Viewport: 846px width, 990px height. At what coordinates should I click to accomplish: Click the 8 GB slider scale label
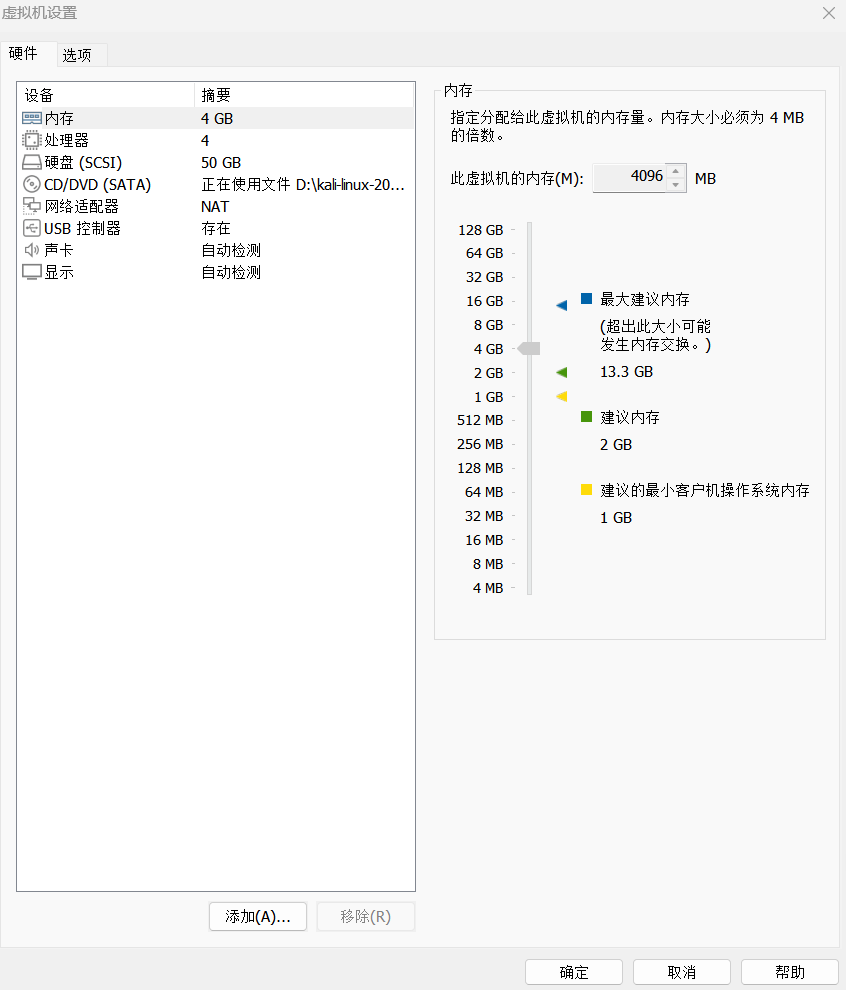coord(488,325)
